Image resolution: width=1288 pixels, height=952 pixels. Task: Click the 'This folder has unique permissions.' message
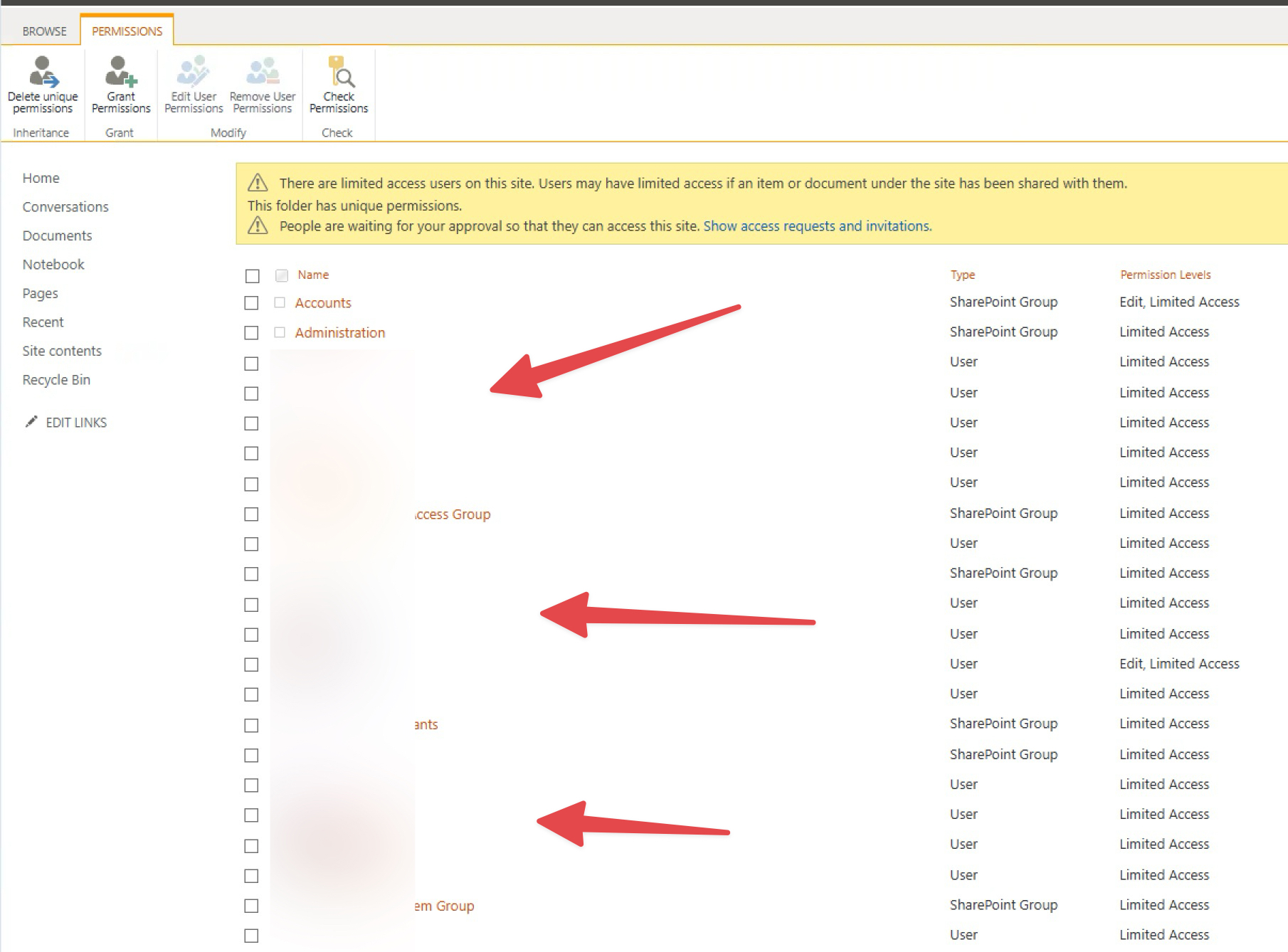click(354, 206)
